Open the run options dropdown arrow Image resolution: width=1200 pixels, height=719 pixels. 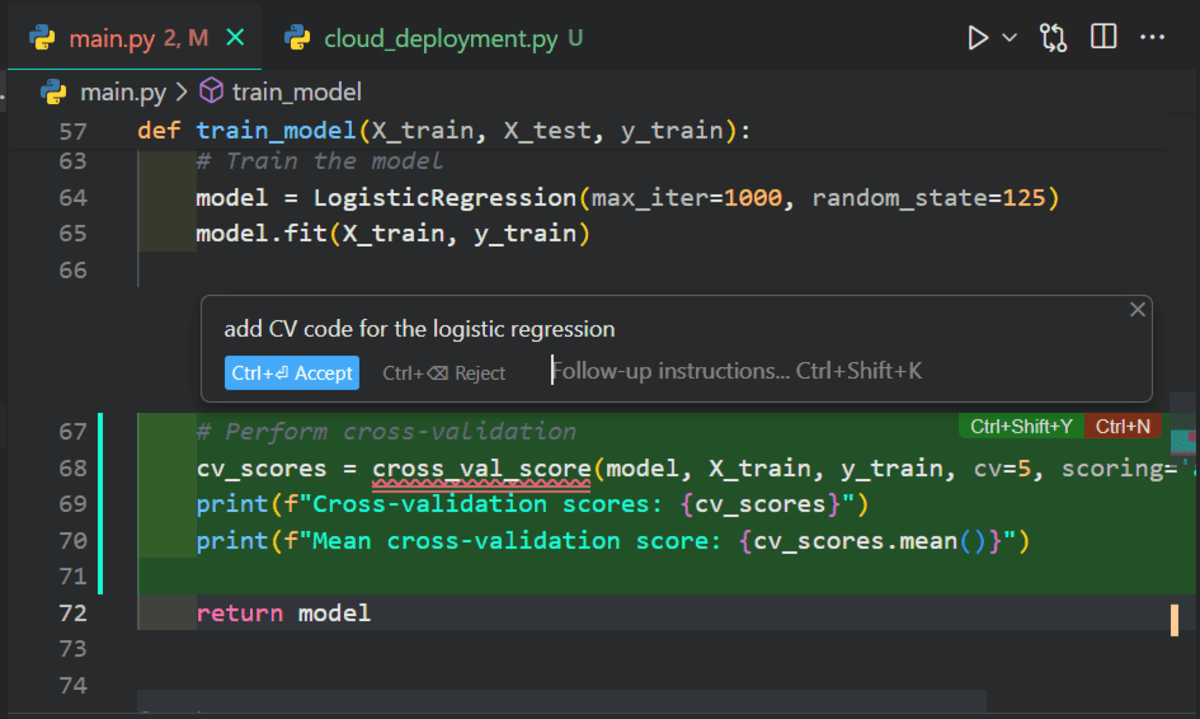pos(1009,38)
